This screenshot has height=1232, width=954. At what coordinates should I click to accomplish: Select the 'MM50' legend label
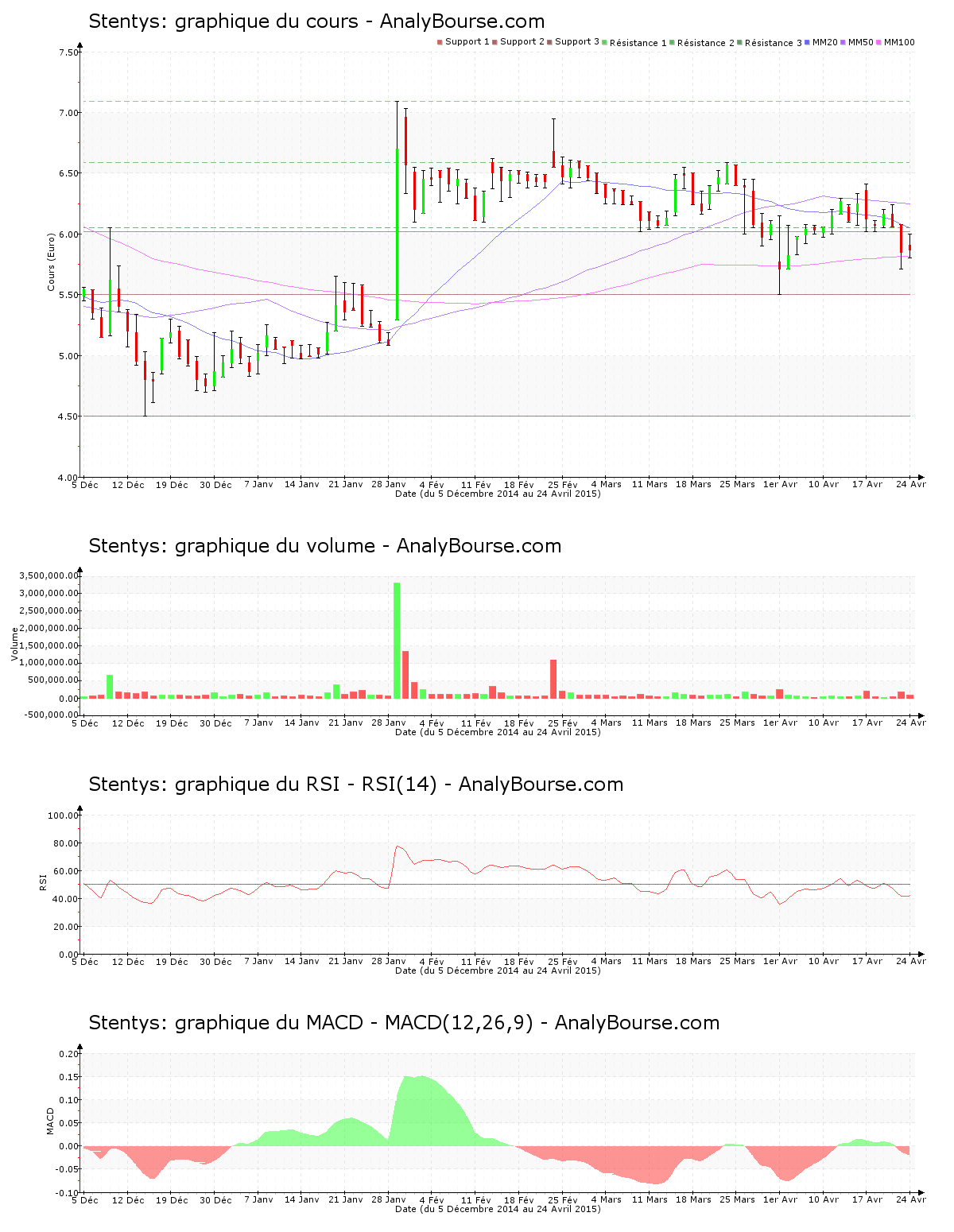(861, 42)
